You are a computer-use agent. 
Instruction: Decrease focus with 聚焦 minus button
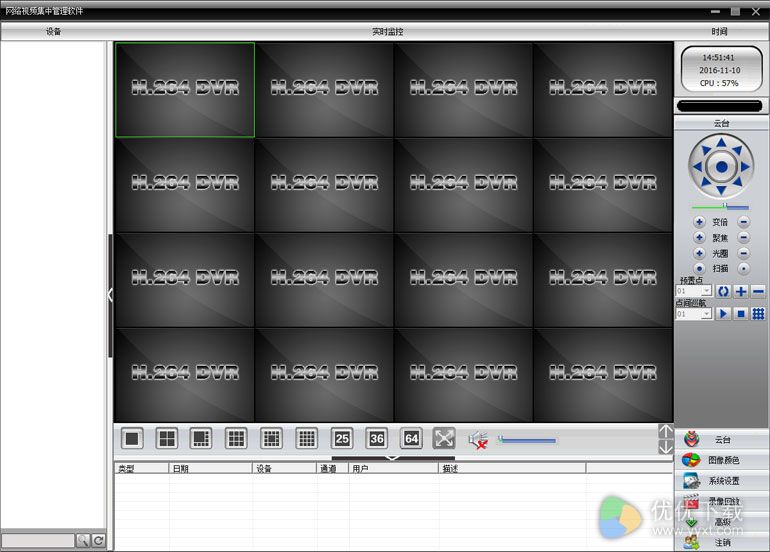[x=744, y=238]
